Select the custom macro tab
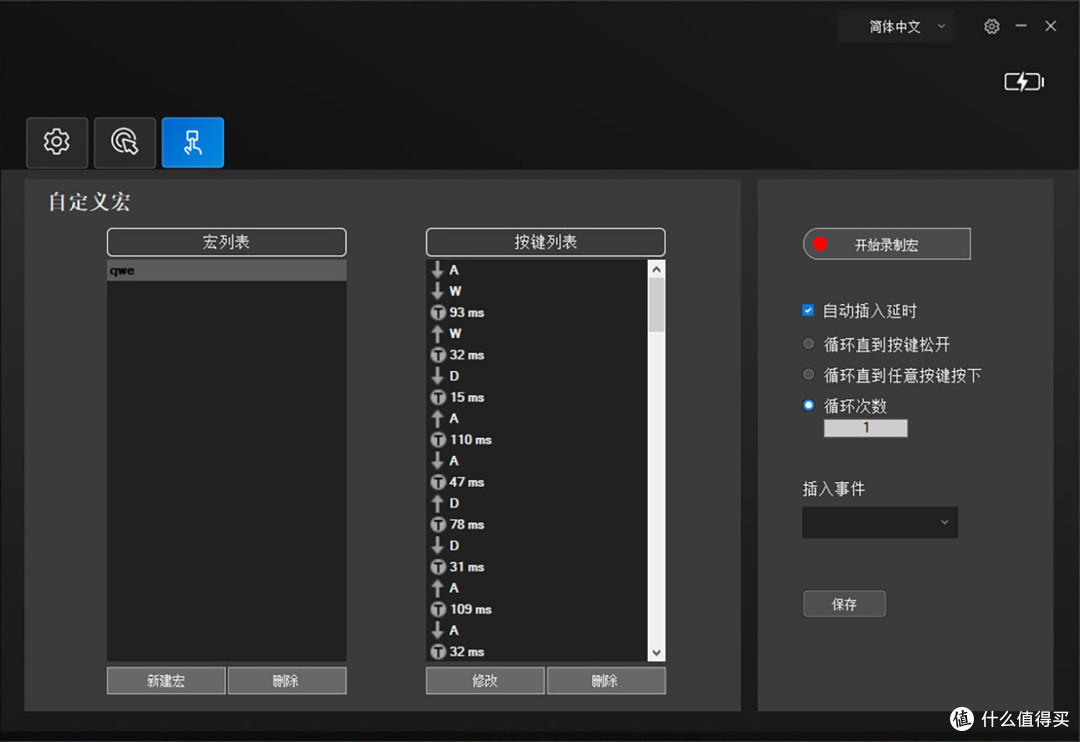This screenshot has height=742, width=1080. pyautogui.click(x=193, y=143)
